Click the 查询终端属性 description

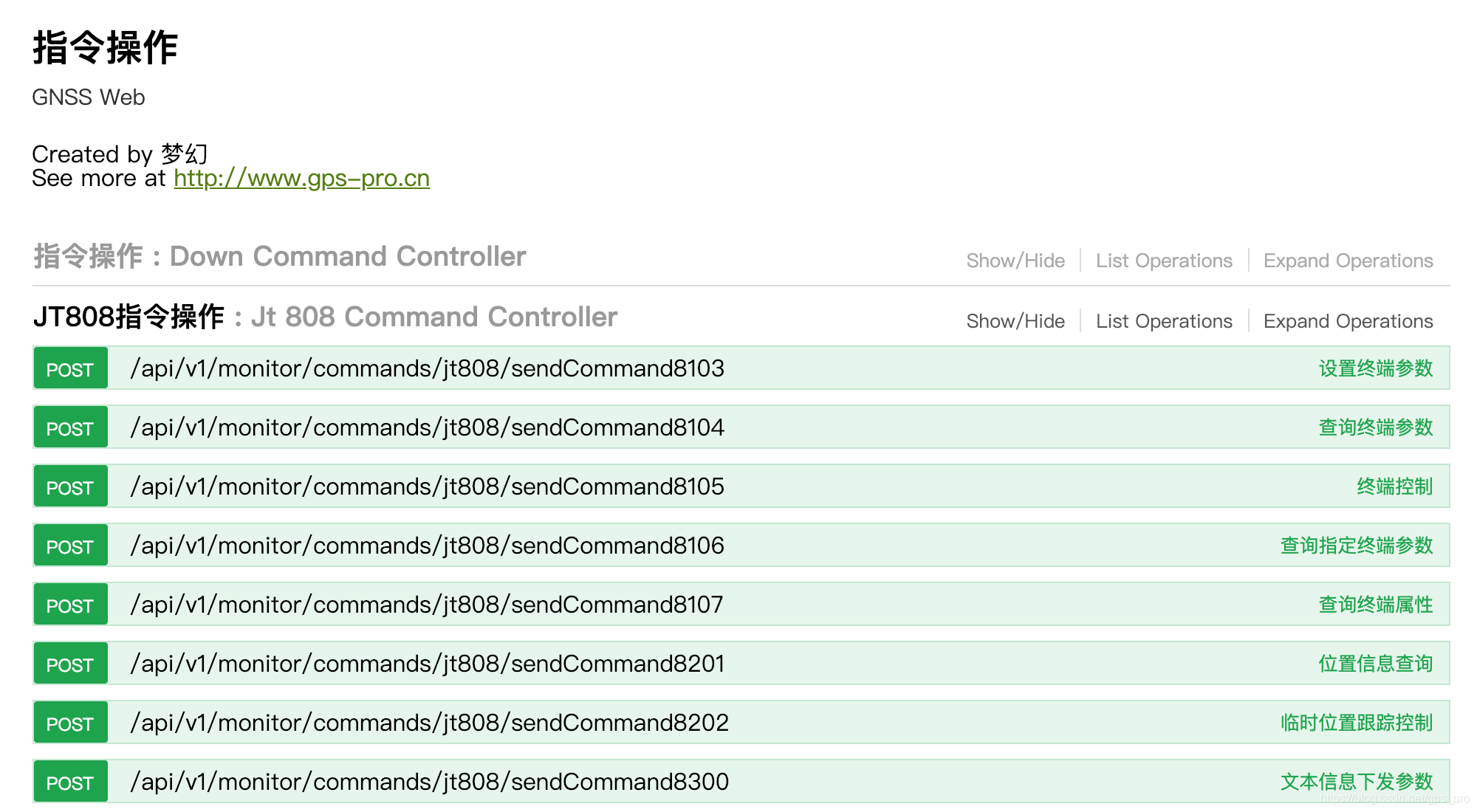(1375, 605)
